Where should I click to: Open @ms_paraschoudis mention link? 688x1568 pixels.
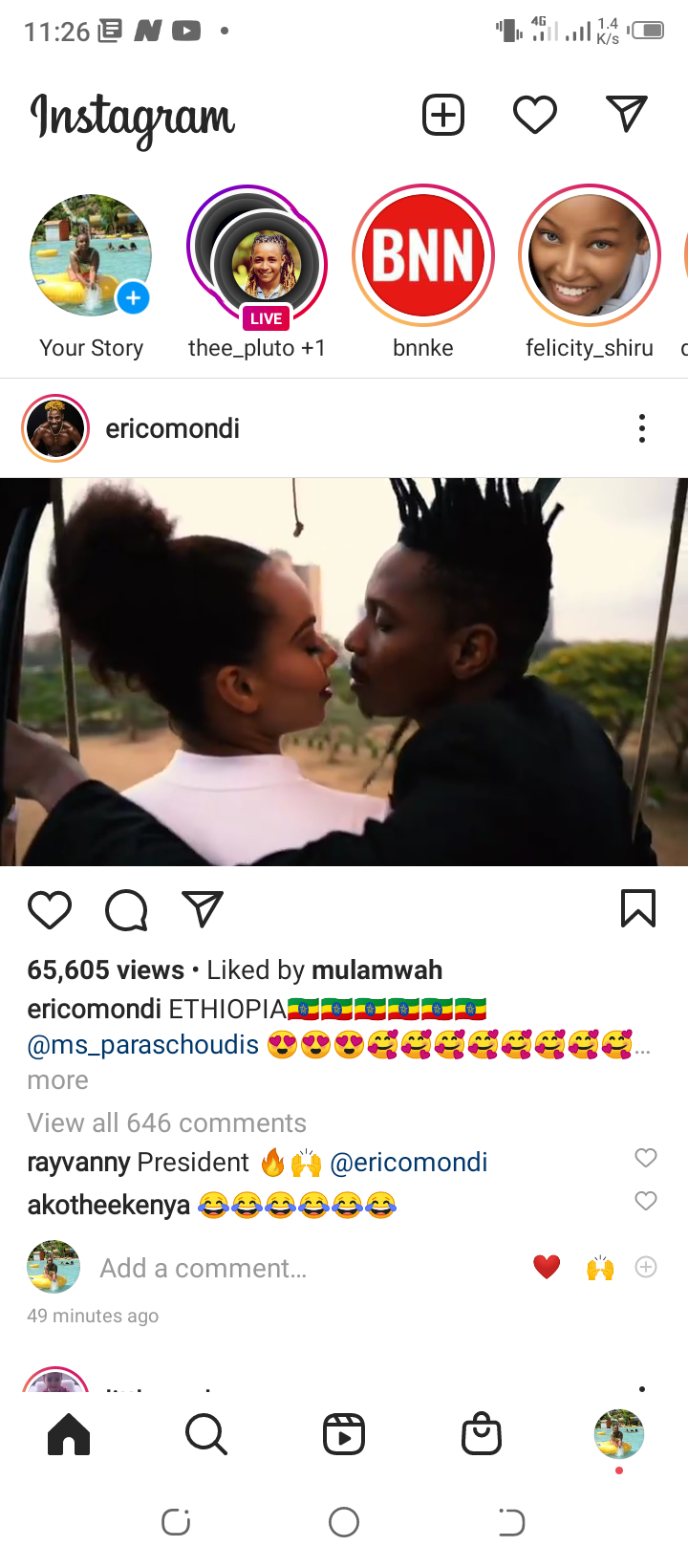click(x=143, y=1045)
